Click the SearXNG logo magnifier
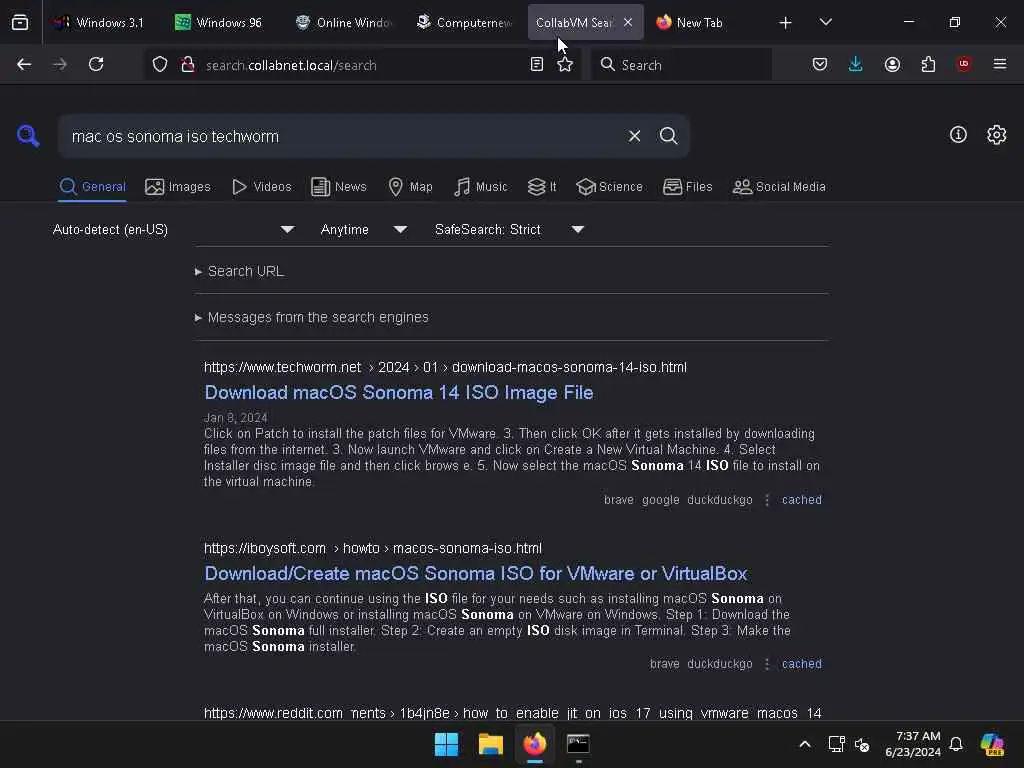The height and width of the screenshot is (768, 1024). tap(28, 136)
